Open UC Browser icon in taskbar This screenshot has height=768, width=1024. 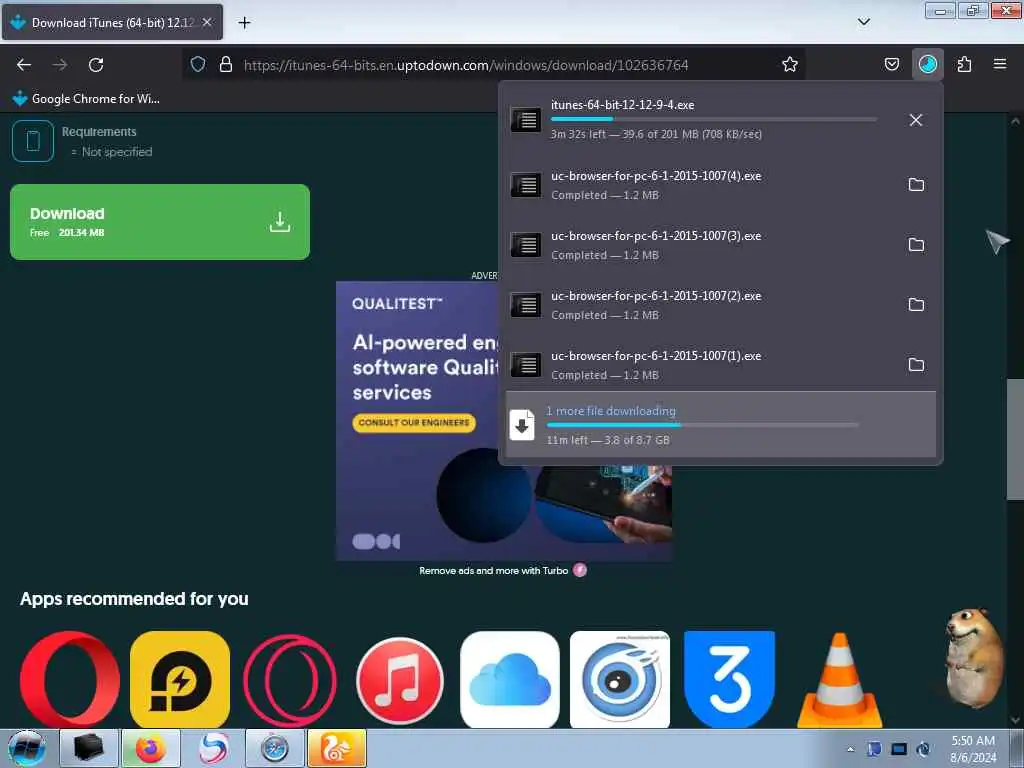pos(336,748)
